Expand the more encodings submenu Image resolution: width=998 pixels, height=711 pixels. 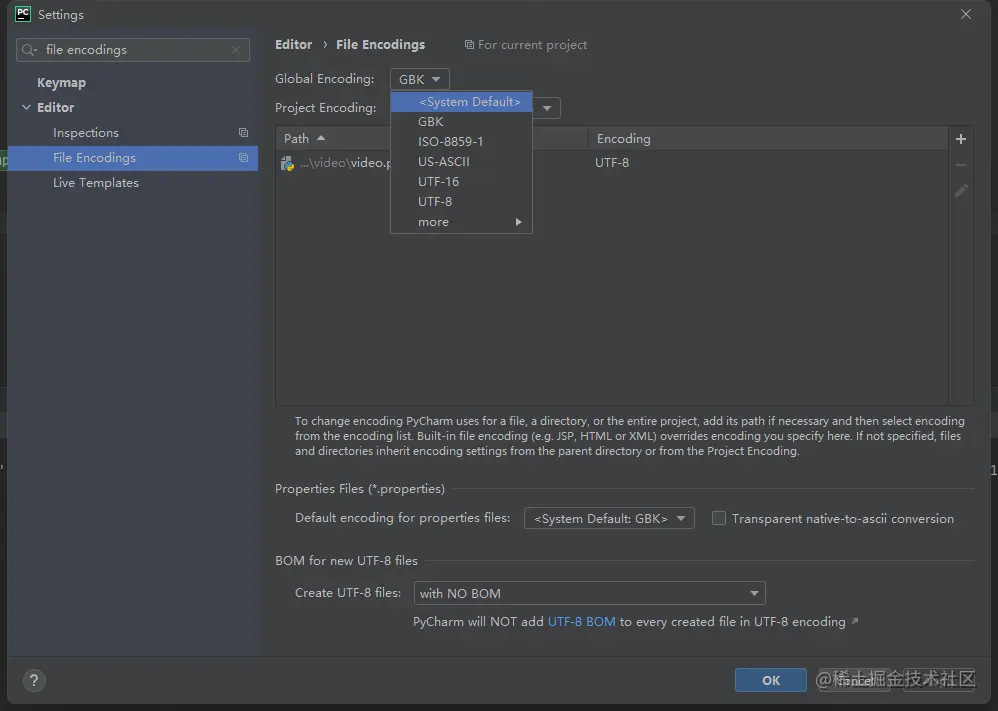click(x=461, y=222)
